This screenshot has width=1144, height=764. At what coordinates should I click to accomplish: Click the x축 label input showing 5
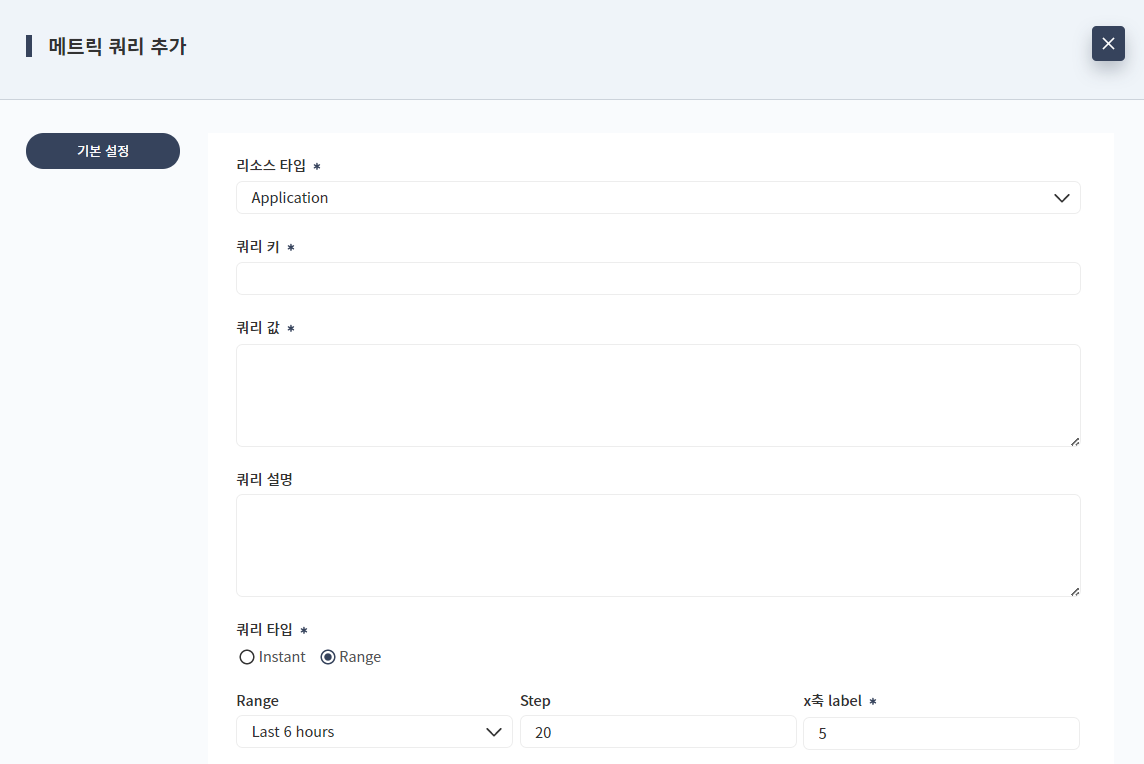coord(941,733)
